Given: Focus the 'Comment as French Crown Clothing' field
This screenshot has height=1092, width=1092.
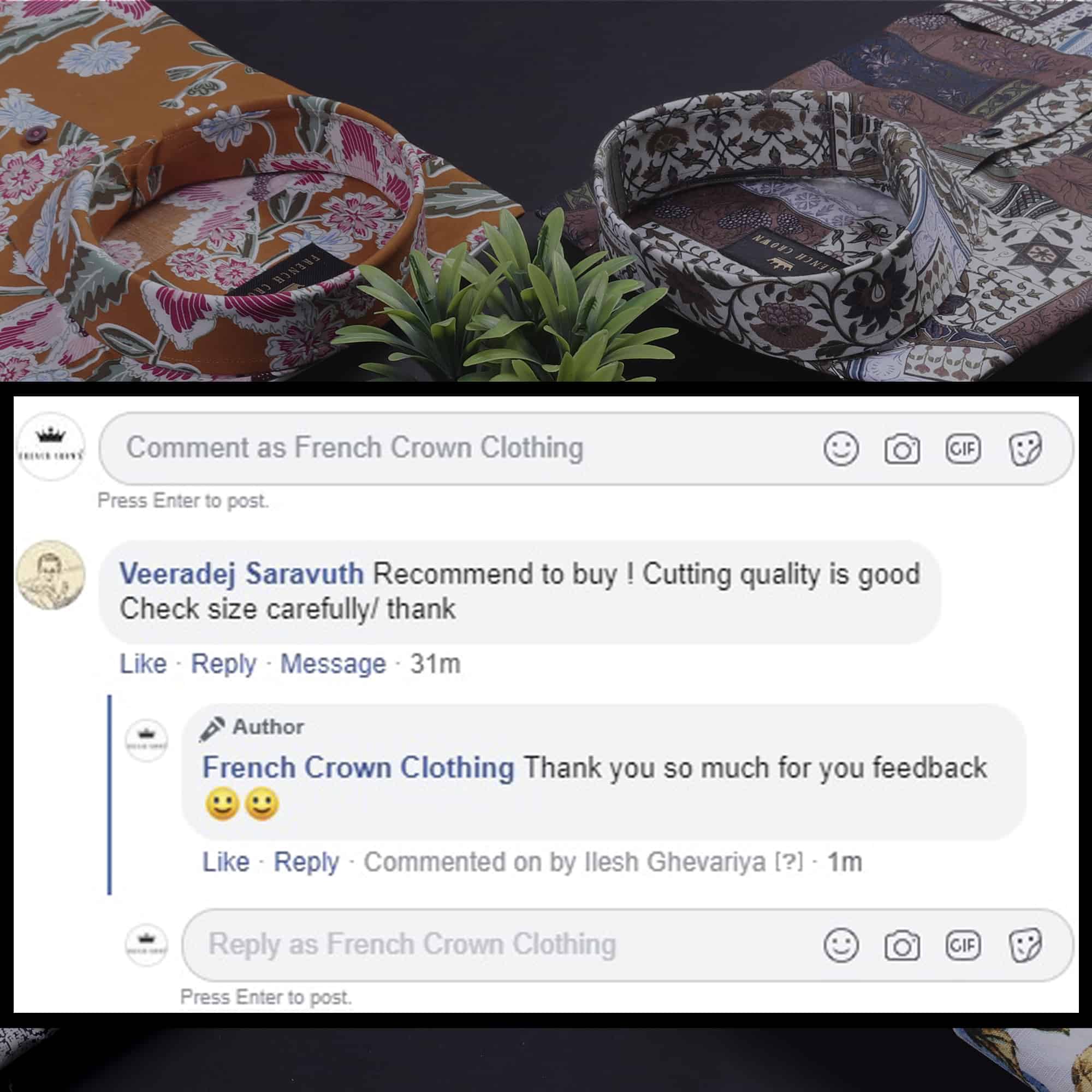Looking at the screenshot, I should [x=586, y=448].
